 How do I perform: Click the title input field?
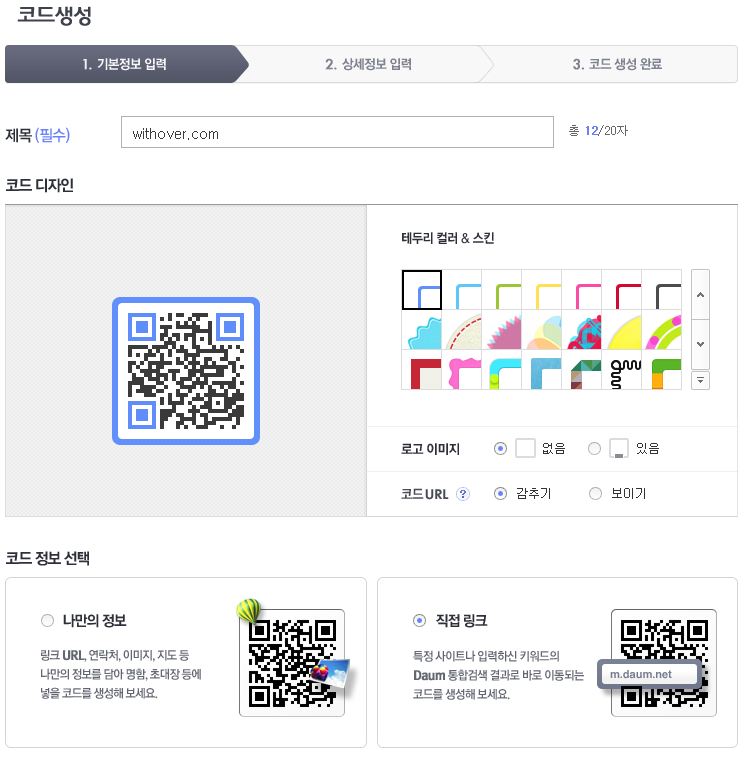337,132
